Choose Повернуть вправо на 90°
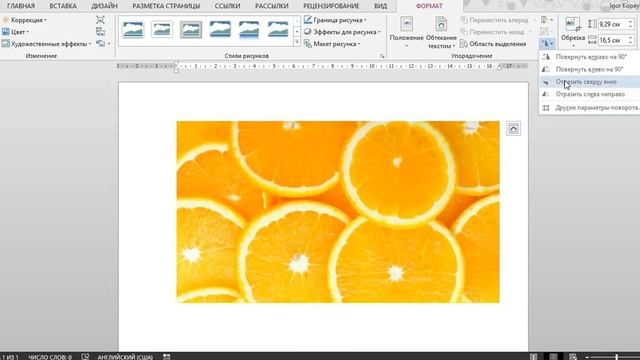The height and width of the screenshot is (360, 640). 590,57
